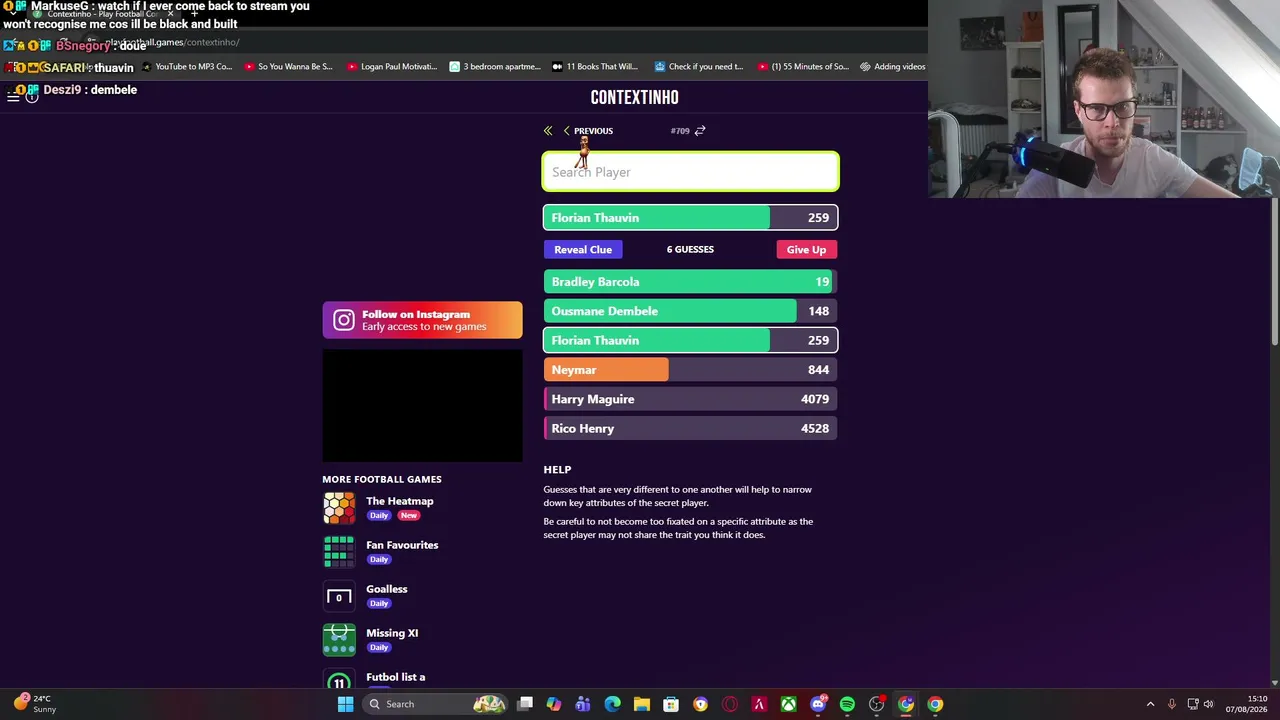The width and height of the screenshot is (1280, 720).
Task: Open So You Wanna Be S... bookmark
Action: (x=288, y=67)
